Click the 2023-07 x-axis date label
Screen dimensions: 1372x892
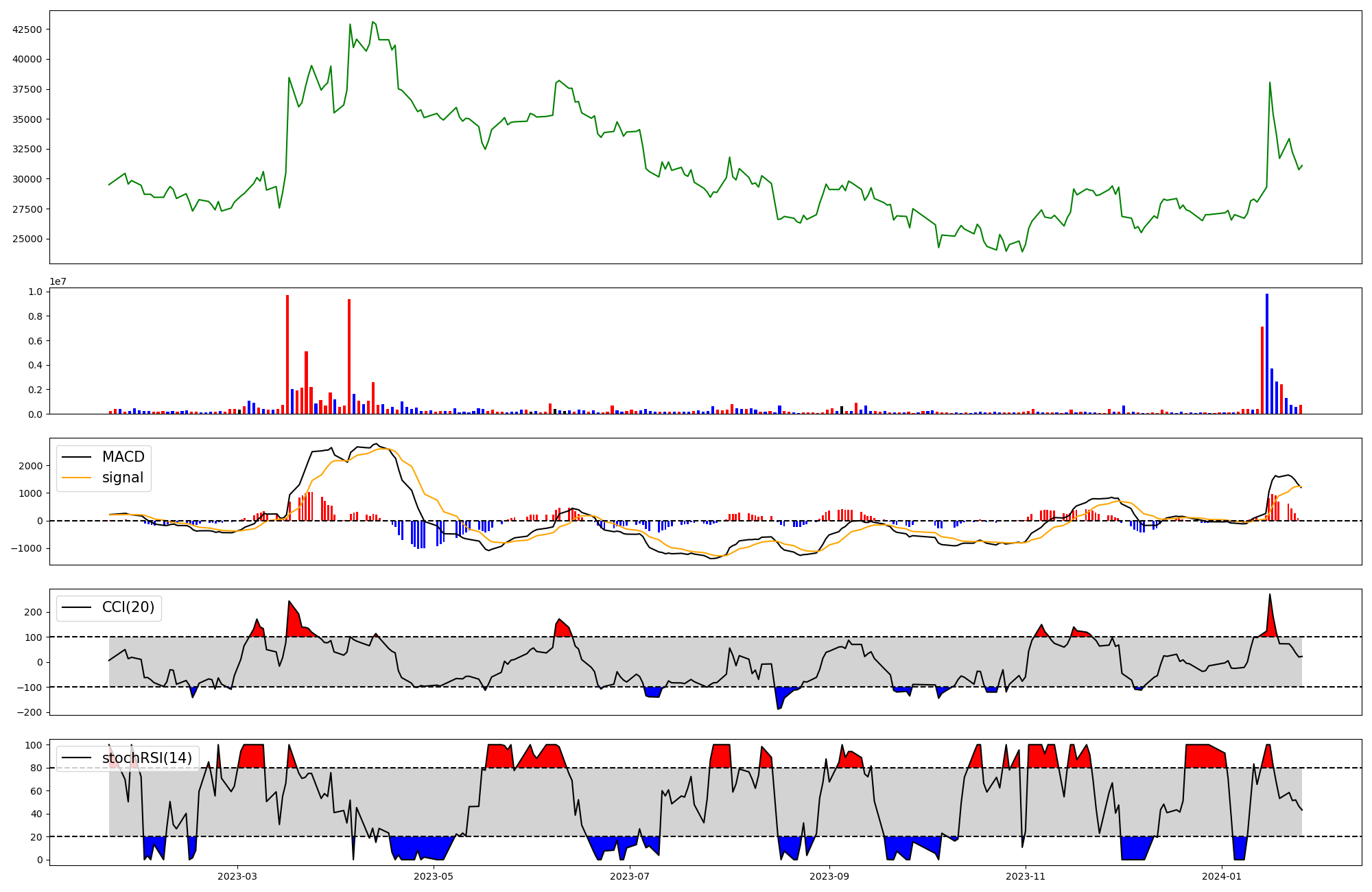(630, 876)
